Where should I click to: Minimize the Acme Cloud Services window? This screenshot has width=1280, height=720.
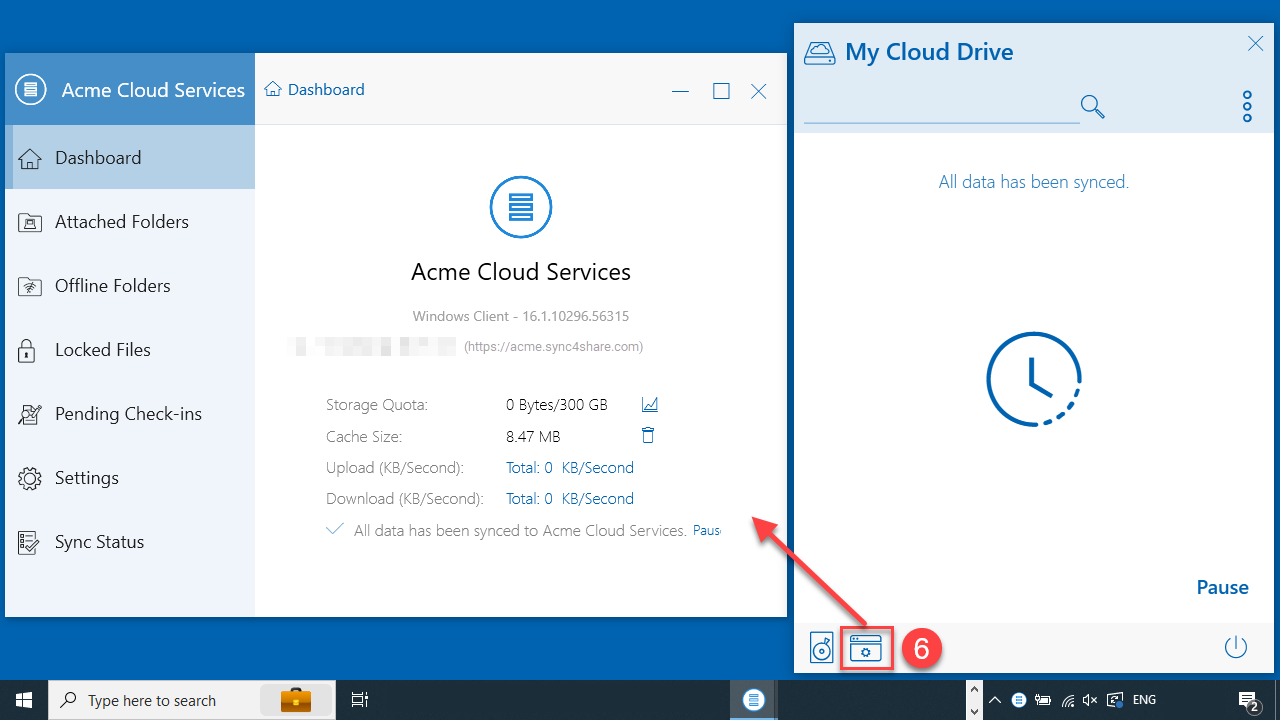(681, 91)
